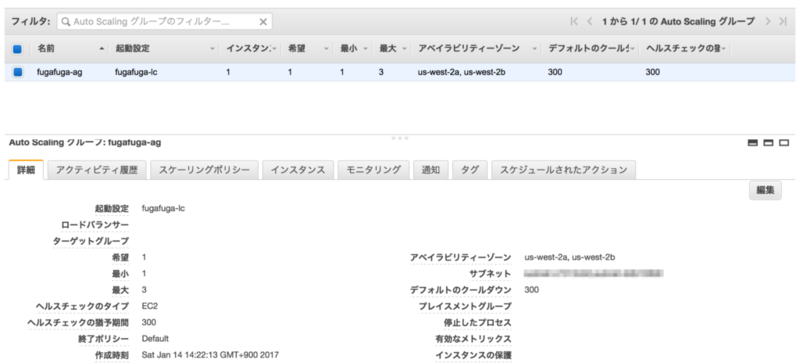Click Sat Jan 14 14:22:13 creation time

[210, 355]
